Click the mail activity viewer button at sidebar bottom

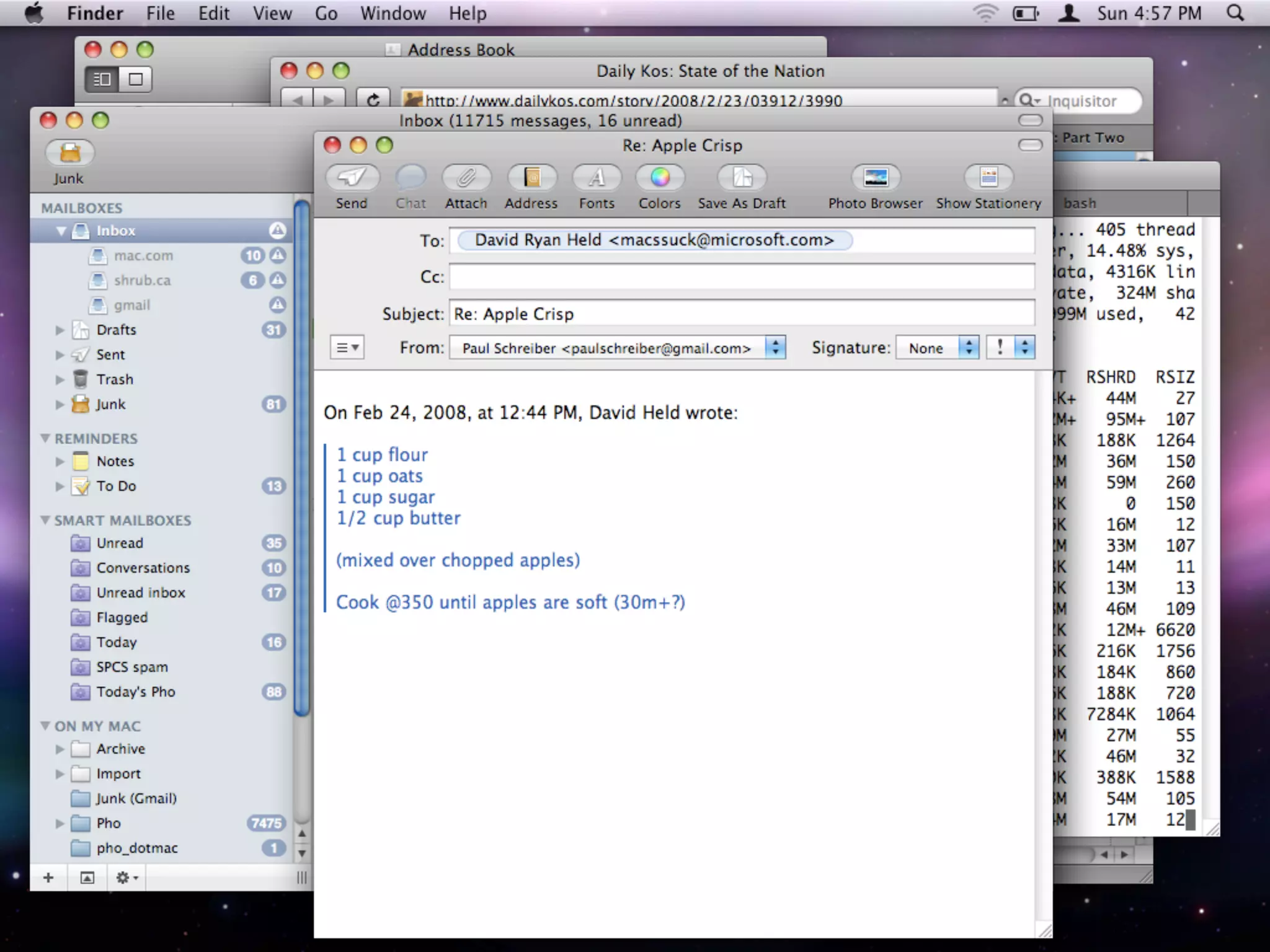coord(87,877)
